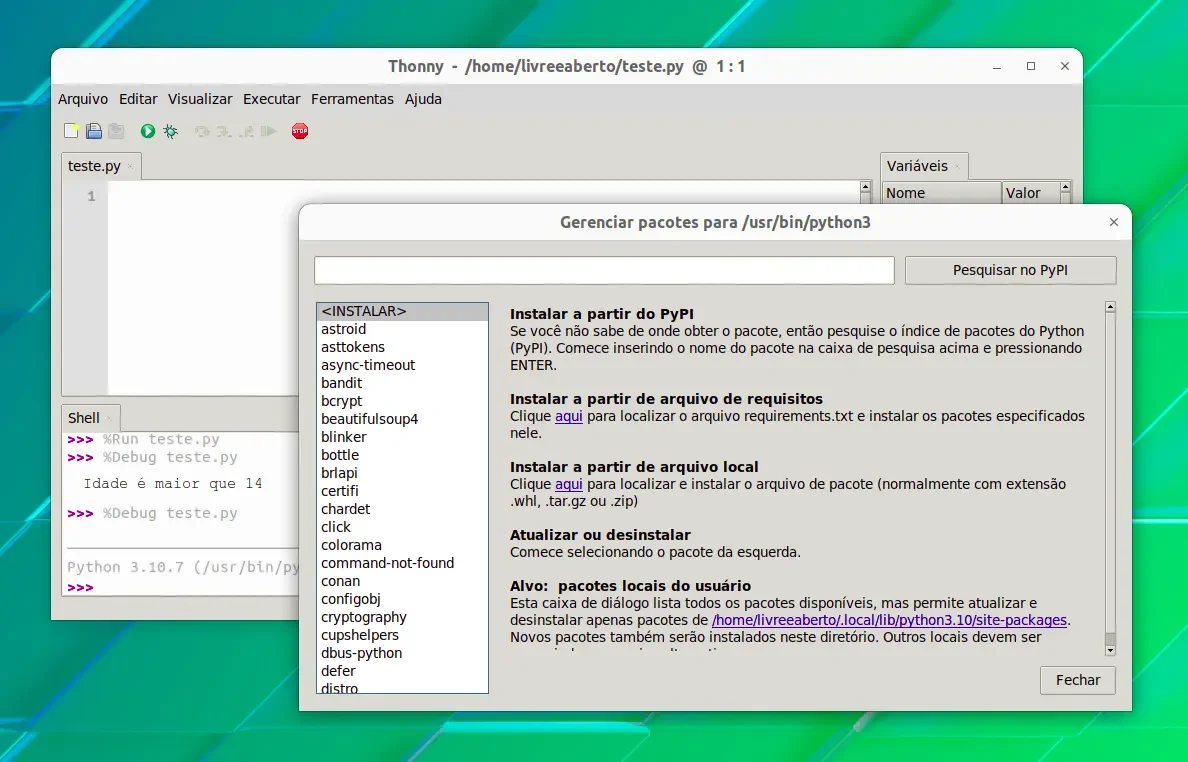1188x762 pixels.
Task: Open the Arquivo menu
Action: coord(83,99)
